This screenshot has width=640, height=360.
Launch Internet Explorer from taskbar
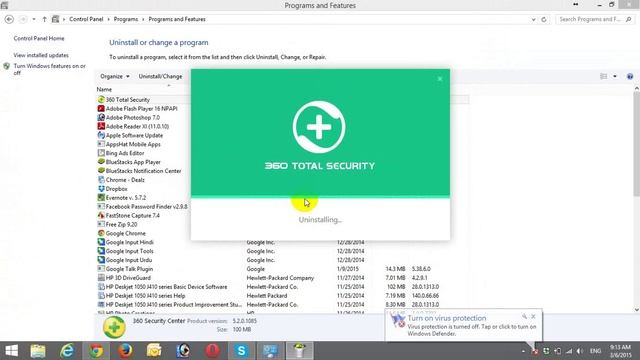pos(67,351)
